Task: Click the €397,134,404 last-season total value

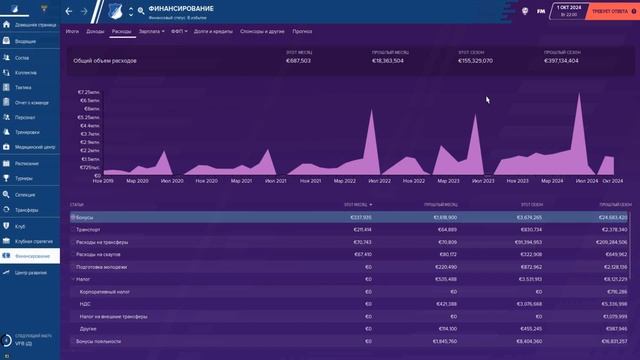Action: [561, 61]
